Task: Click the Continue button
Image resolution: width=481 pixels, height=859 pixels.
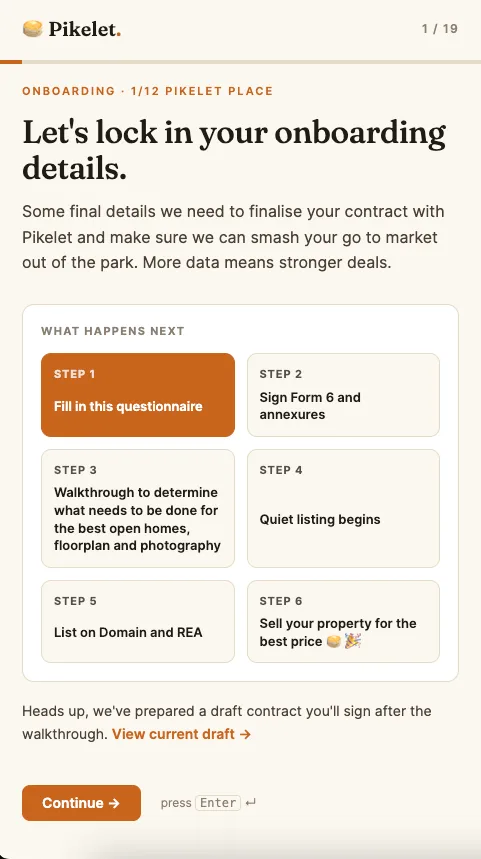Action: [81, 803]
